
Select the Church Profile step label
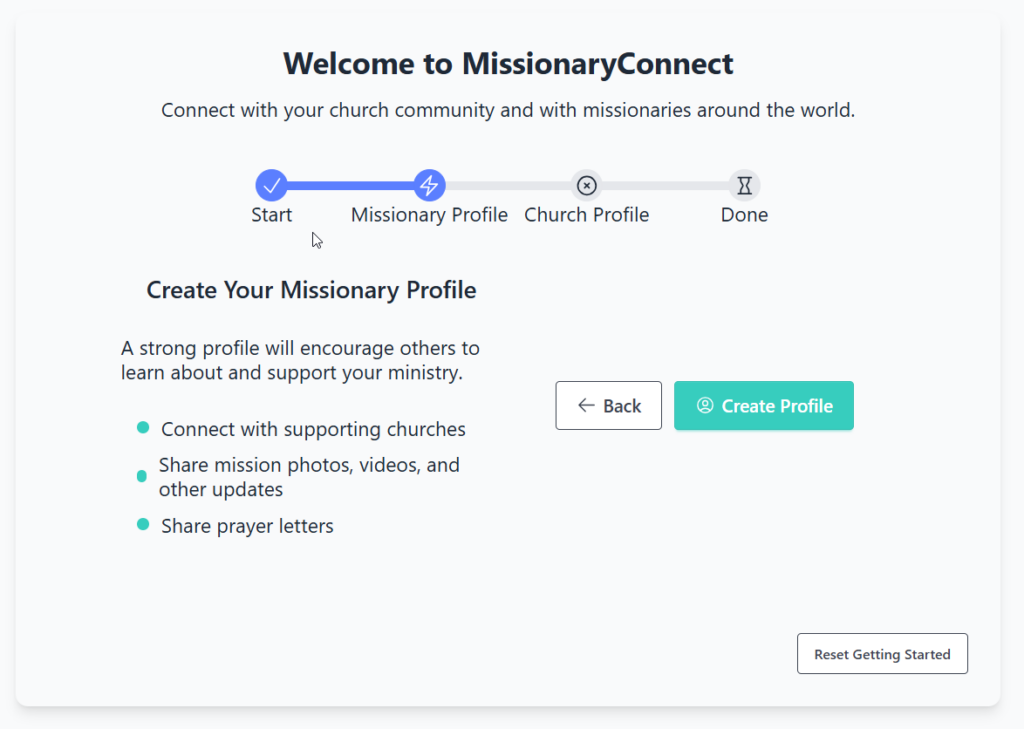tap(587, 215)
